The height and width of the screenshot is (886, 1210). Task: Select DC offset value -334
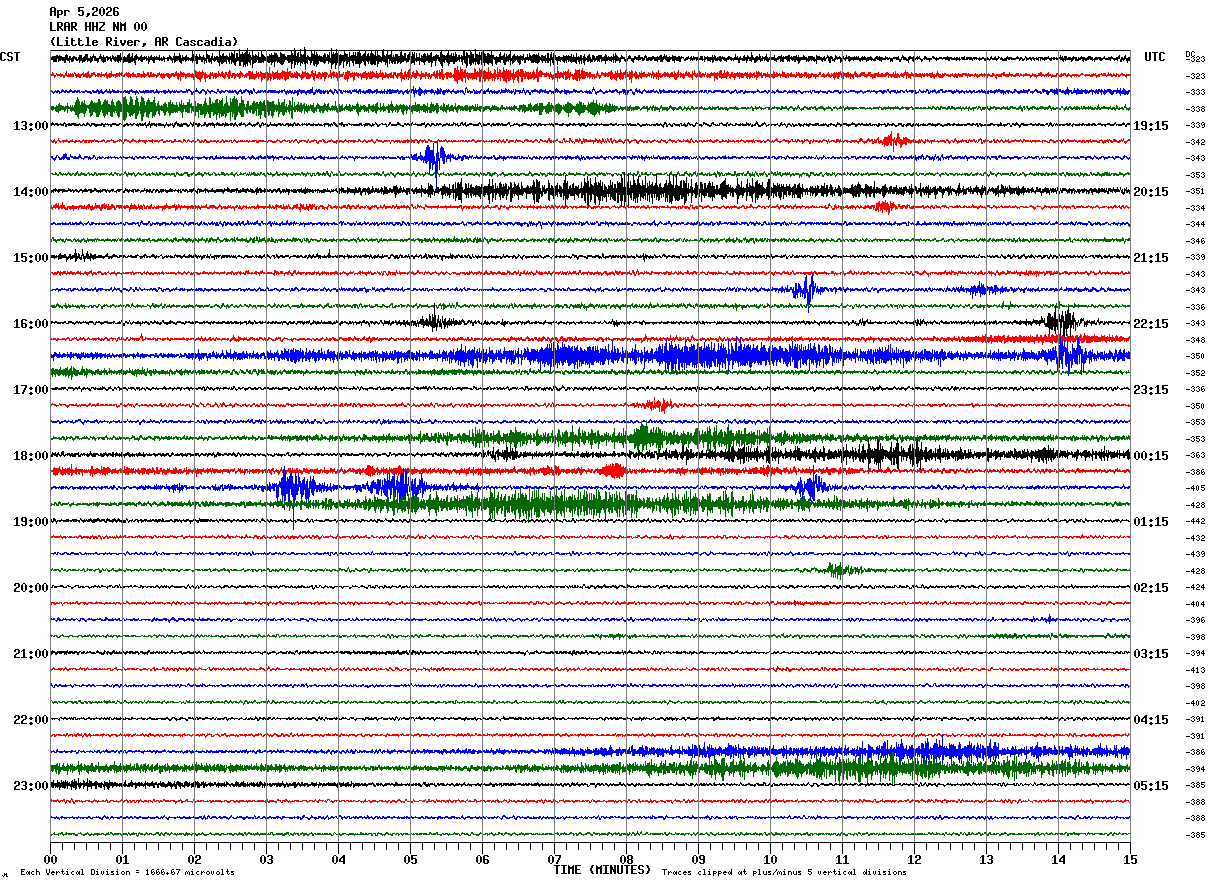click(1194, 207)
